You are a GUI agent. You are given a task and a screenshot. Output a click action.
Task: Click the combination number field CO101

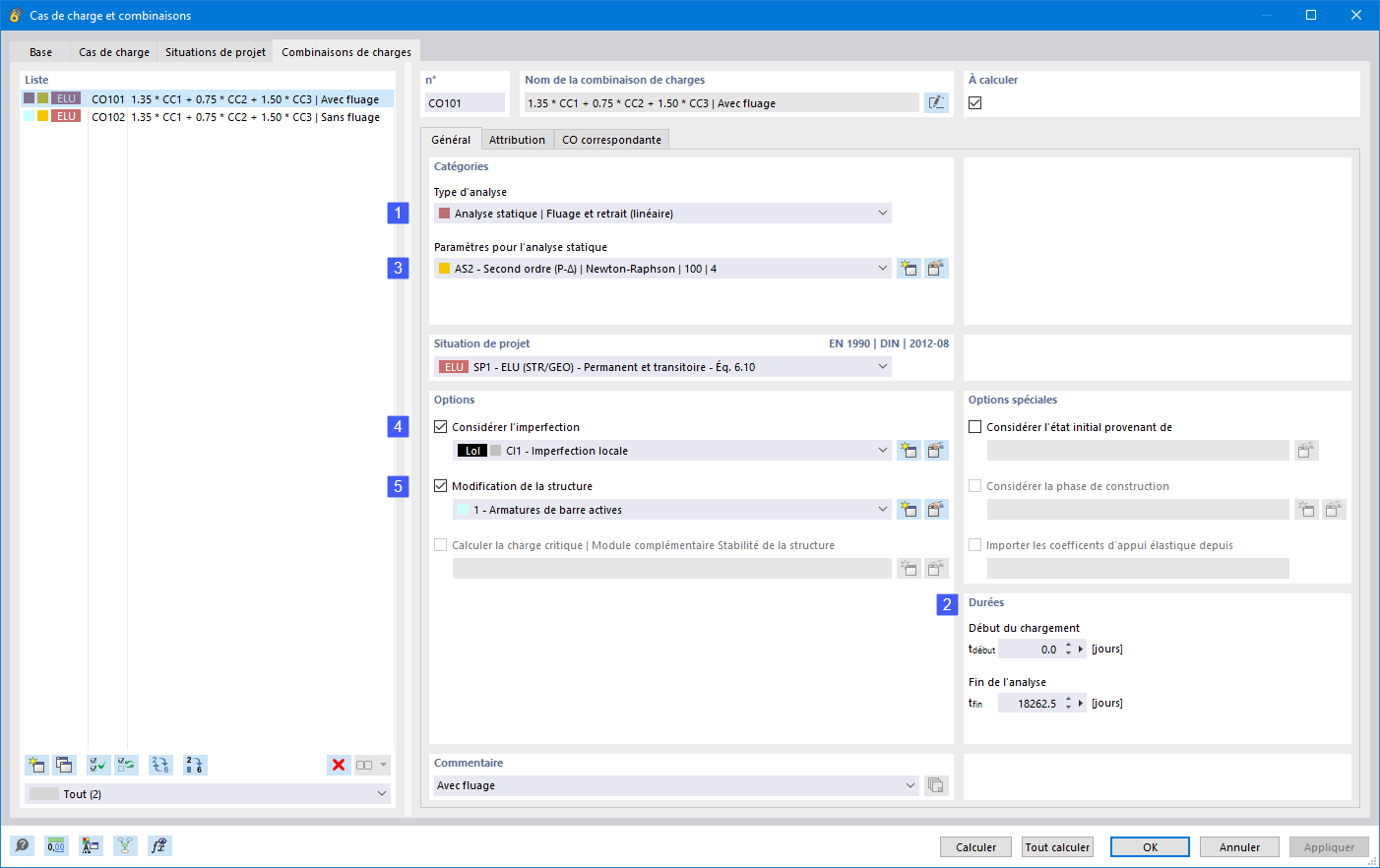(x=465, y=102)
